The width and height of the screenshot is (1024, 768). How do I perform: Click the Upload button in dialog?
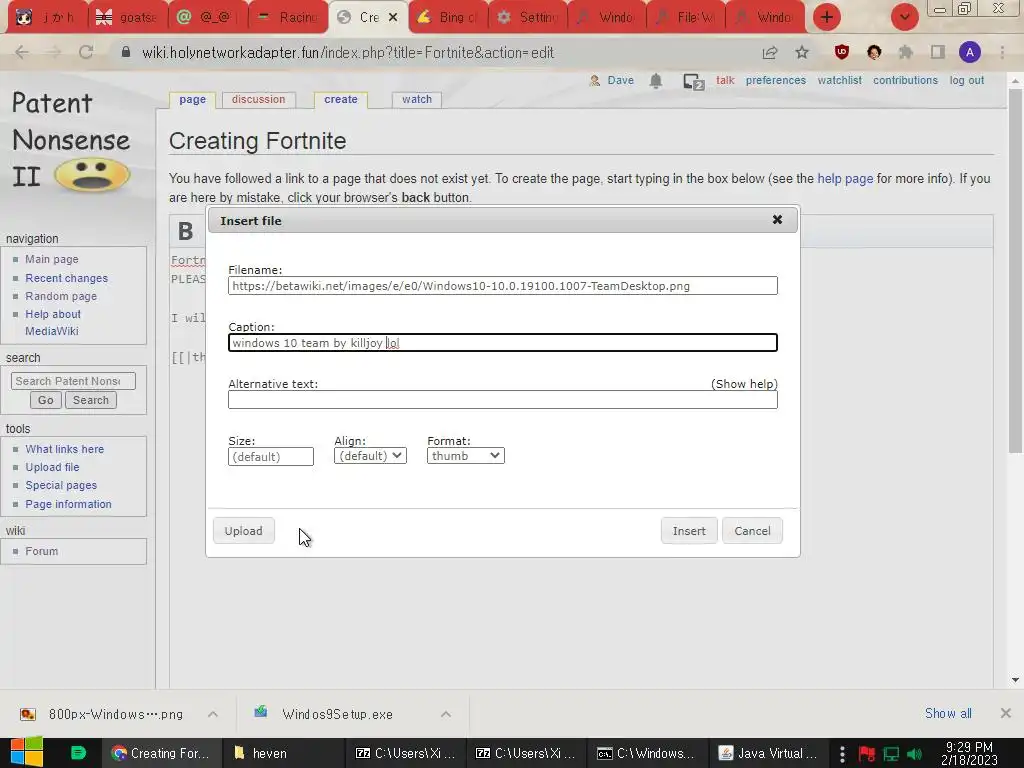coord(244,531)
